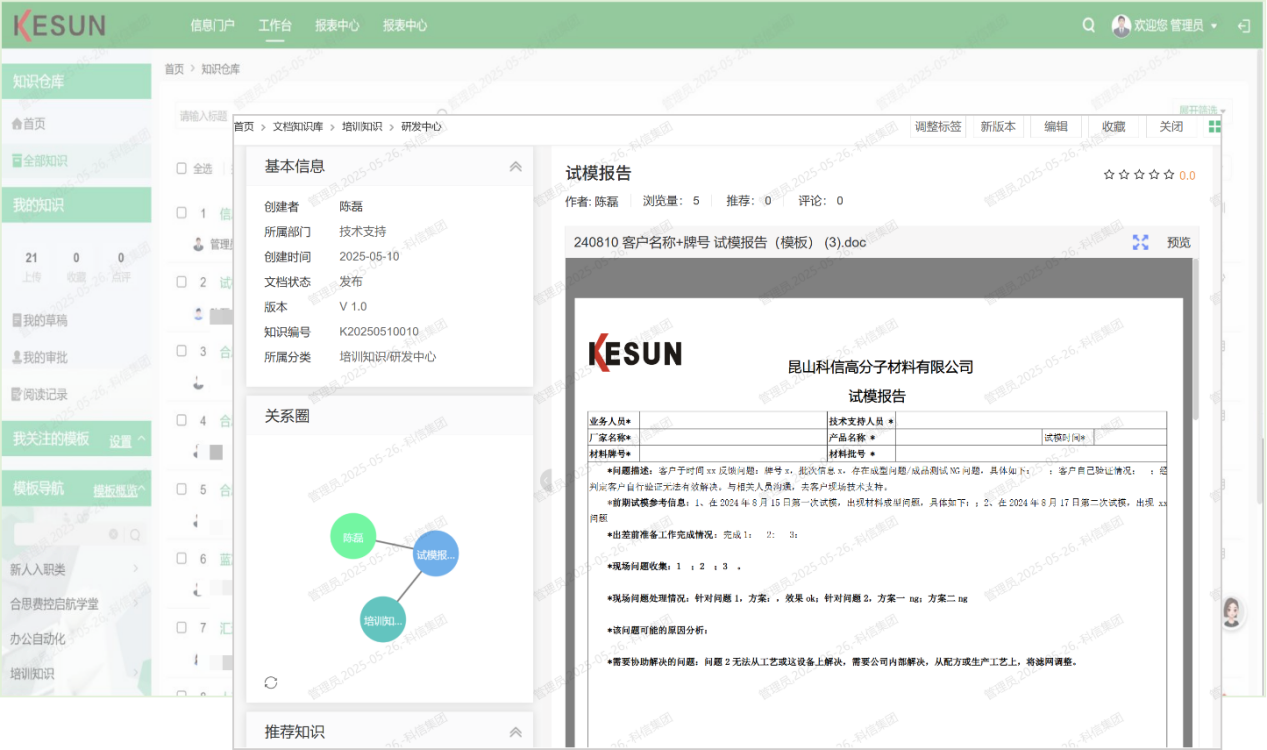This screenshot has height=750, width=1267.
Task: Check the checkbox for list row 3
Action: (x=182, y=351)
